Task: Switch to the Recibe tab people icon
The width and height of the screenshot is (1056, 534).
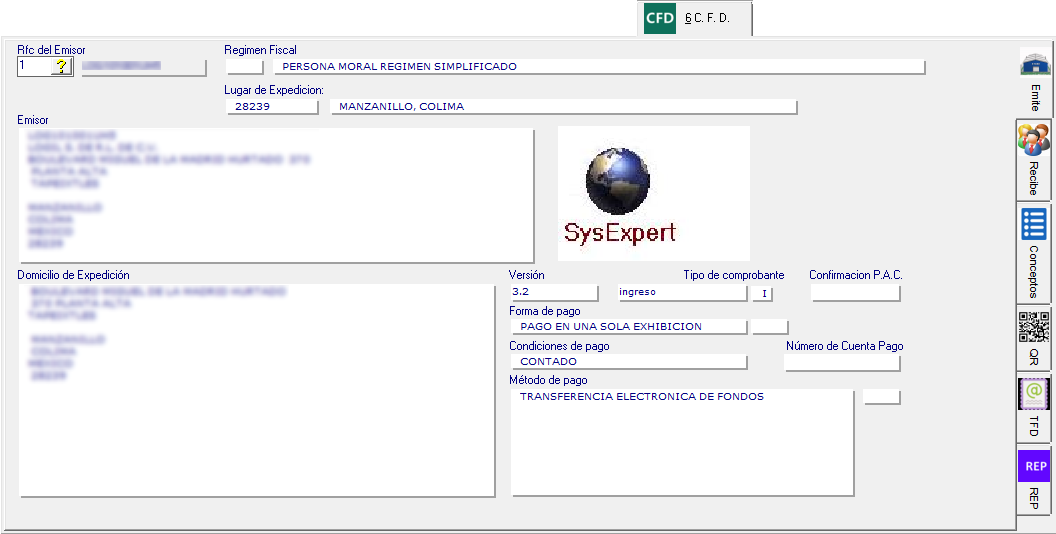Action: pyautogui.click(x=1034, y=140)
